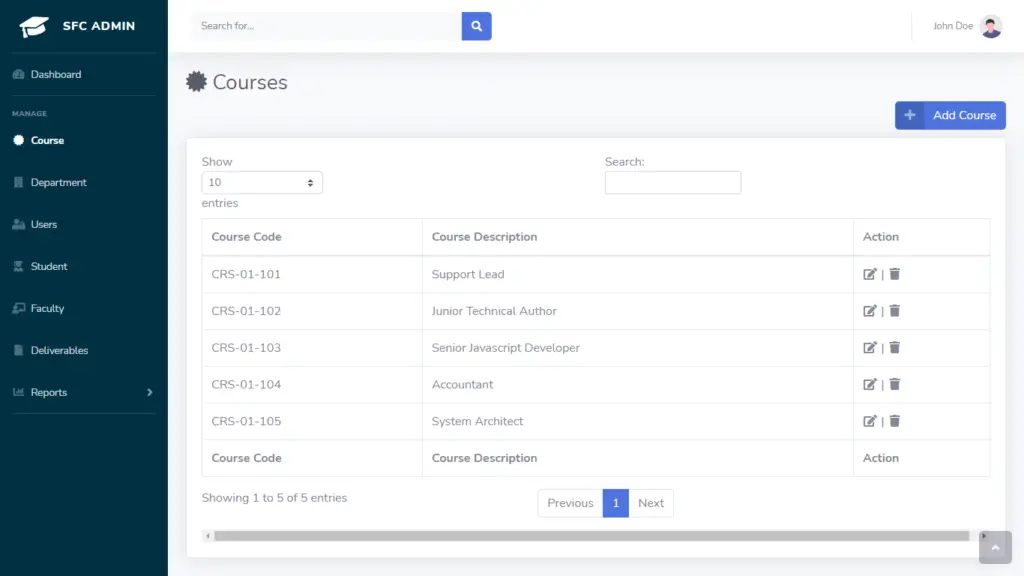Select the Dashboard icon in sidebar

[17, 74]
